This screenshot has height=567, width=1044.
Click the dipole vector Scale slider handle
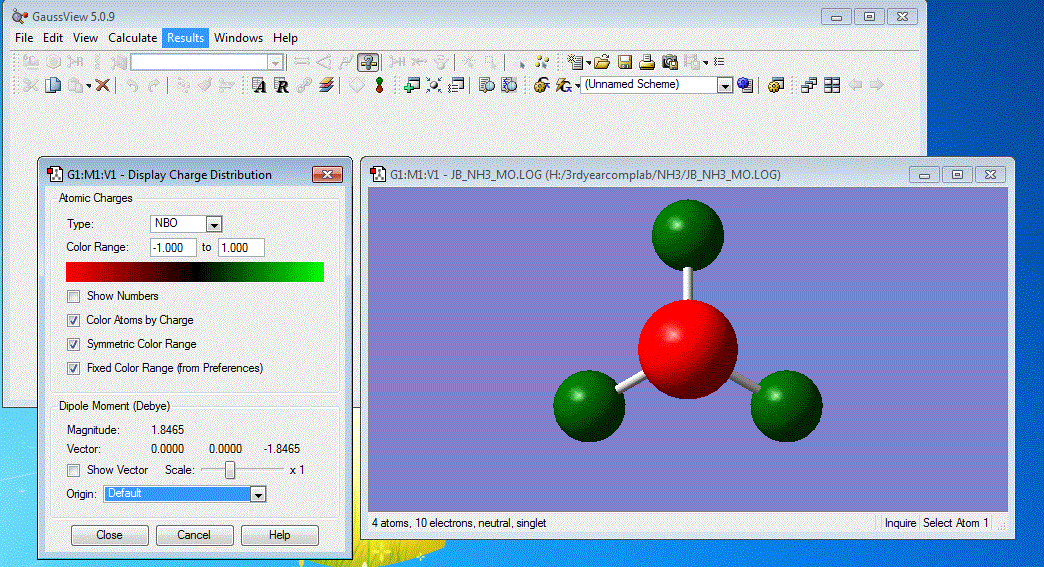coord(230,470)
